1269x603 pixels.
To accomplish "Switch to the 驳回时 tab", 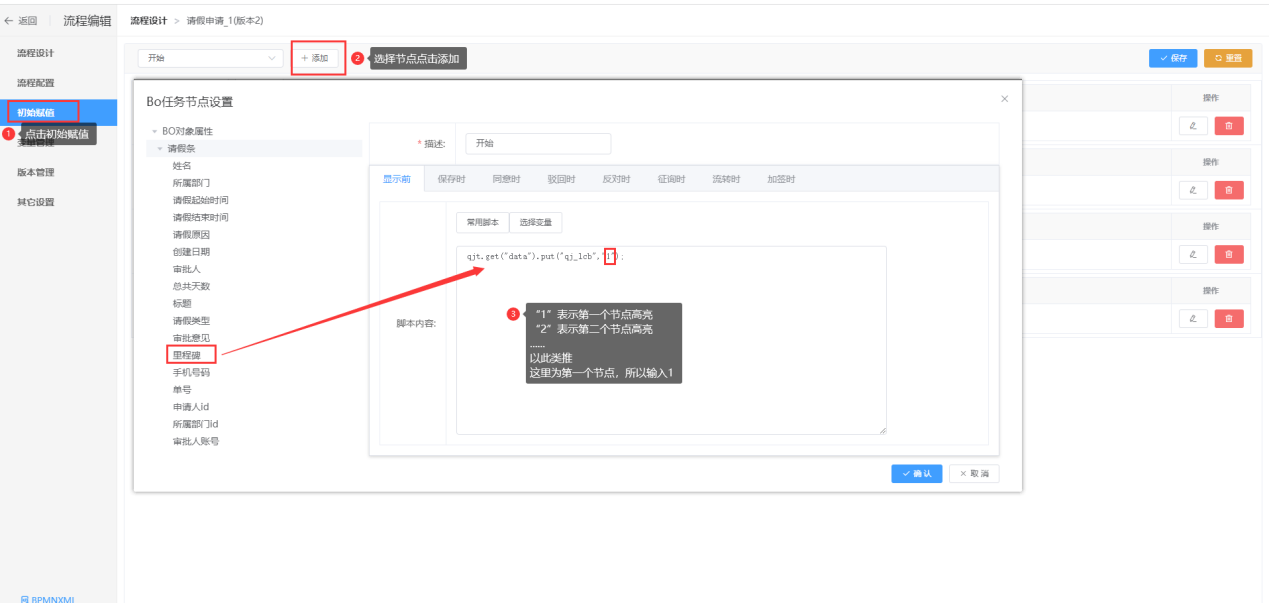I will 560,179.
